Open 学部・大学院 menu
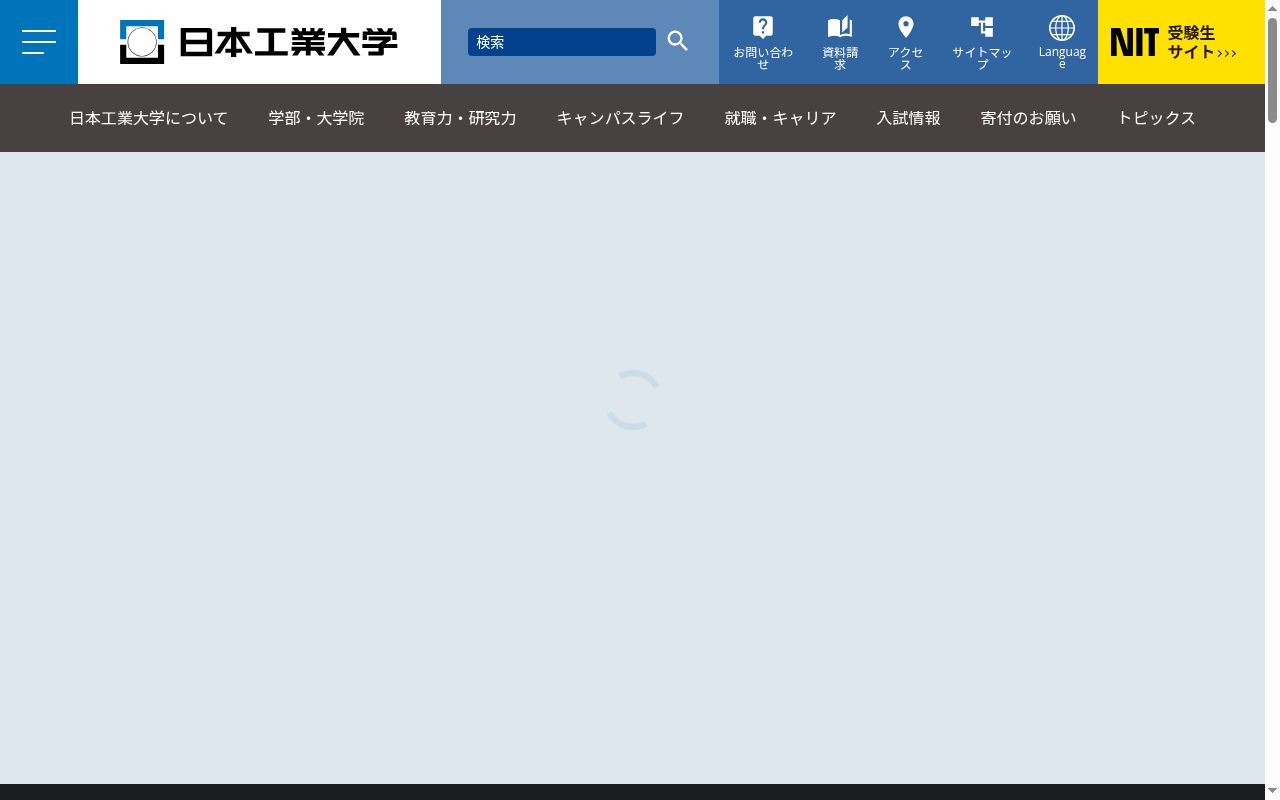The height and width of the screenshot is (800, 1280). 316,118
